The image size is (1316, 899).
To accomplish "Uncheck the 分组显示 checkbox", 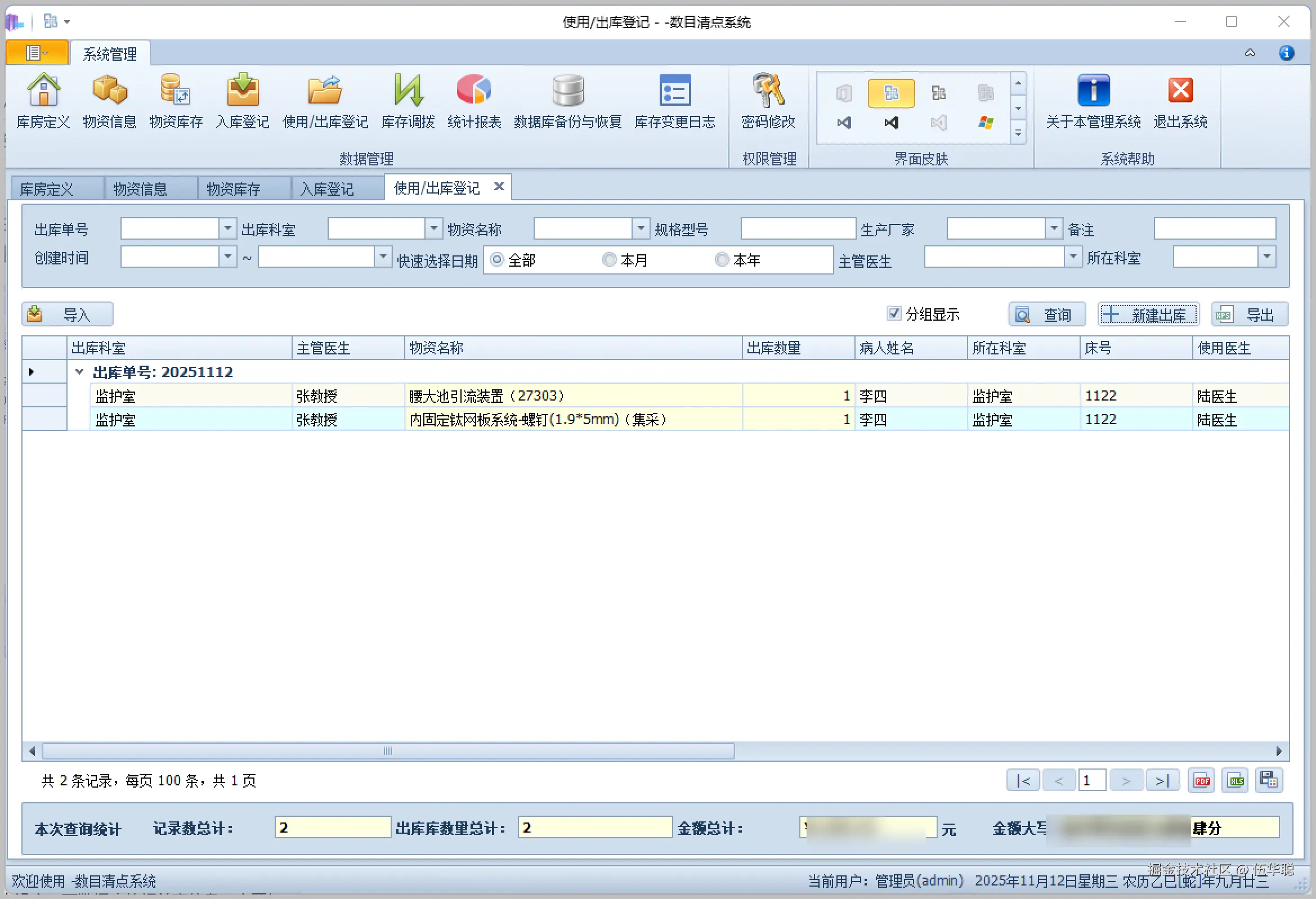I will tap(894, 313).
